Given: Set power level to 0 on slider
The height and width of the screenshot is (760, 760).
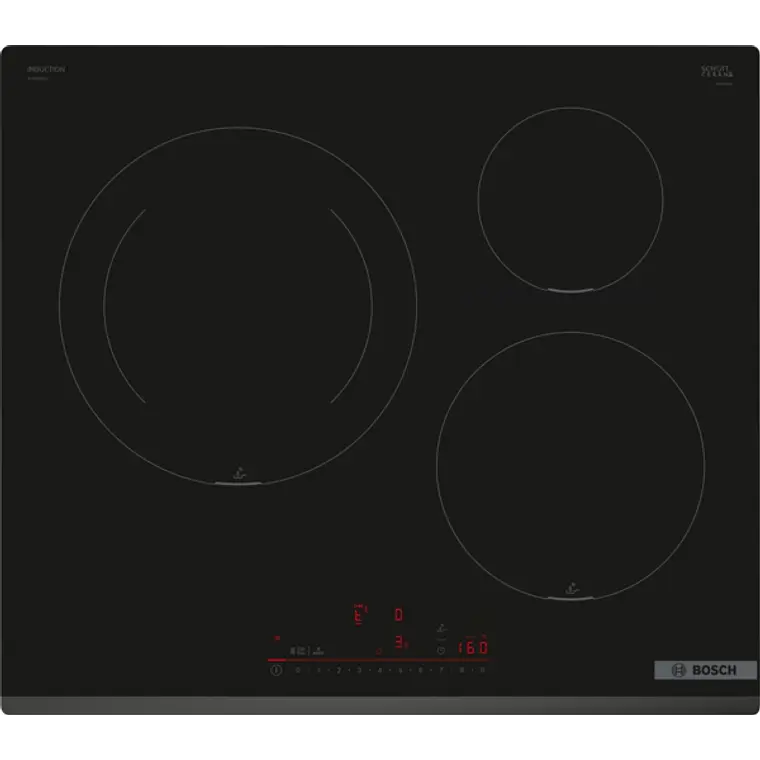Looking at the screenshot, I should point(297,670).
